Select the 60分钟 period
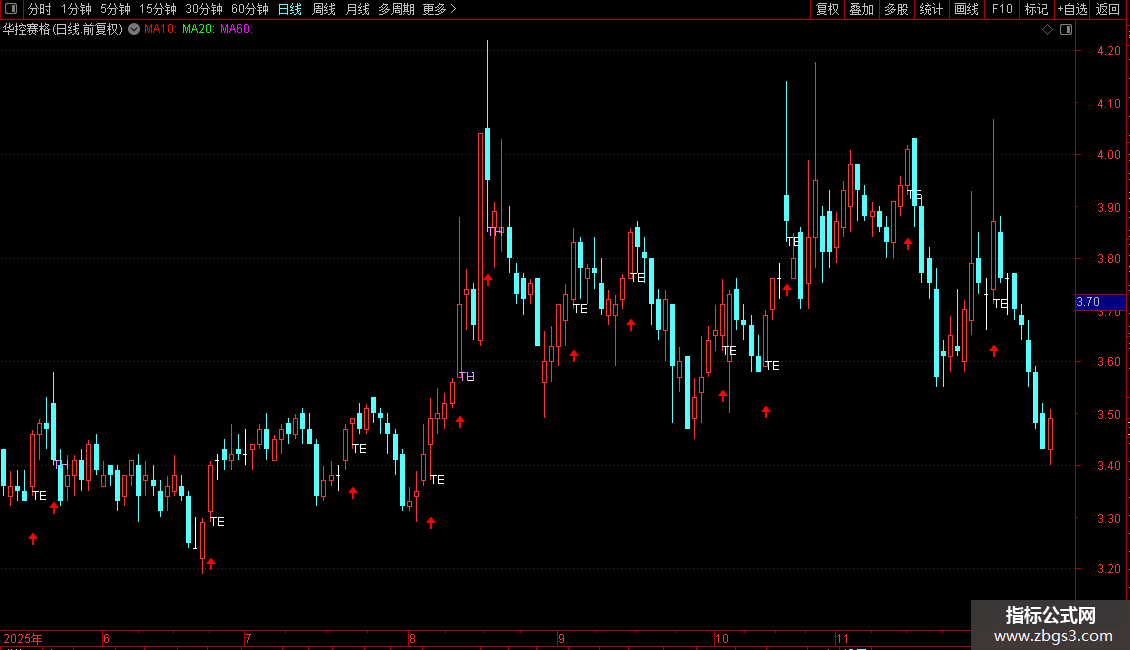This screenshot has width=1130, height=650. tap(250, 9)
